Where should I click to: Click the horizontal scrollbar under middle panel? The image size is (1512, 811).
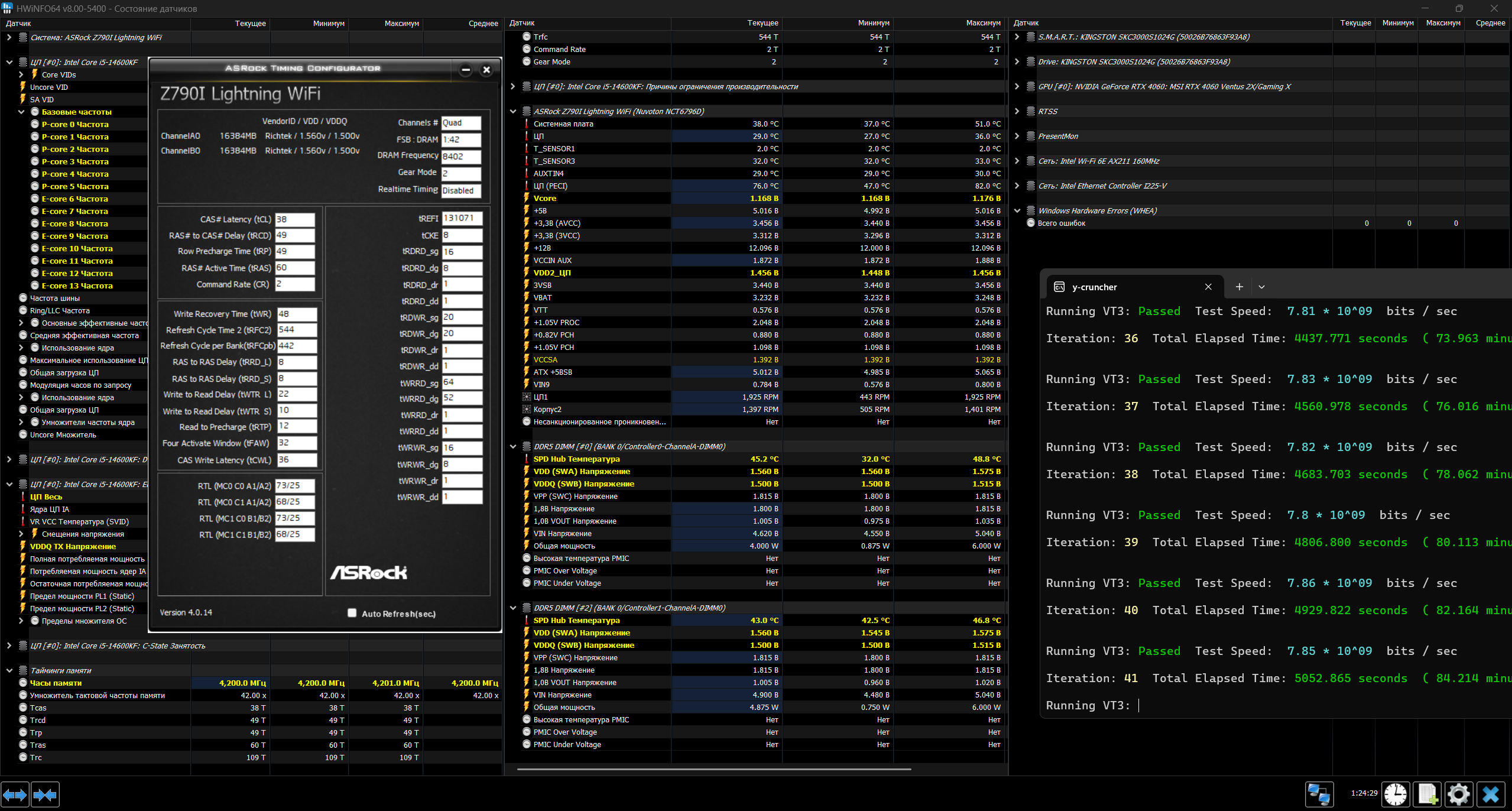713,769
